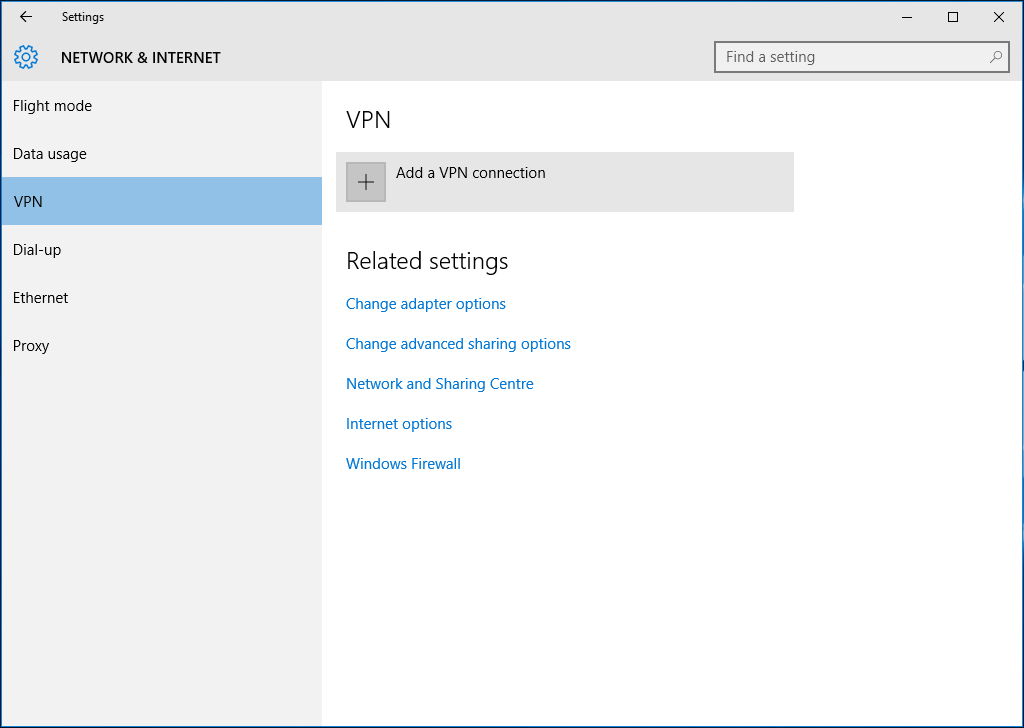Open Ethernet settings
Screen dimensions: 1024x728
click(40, 297)
